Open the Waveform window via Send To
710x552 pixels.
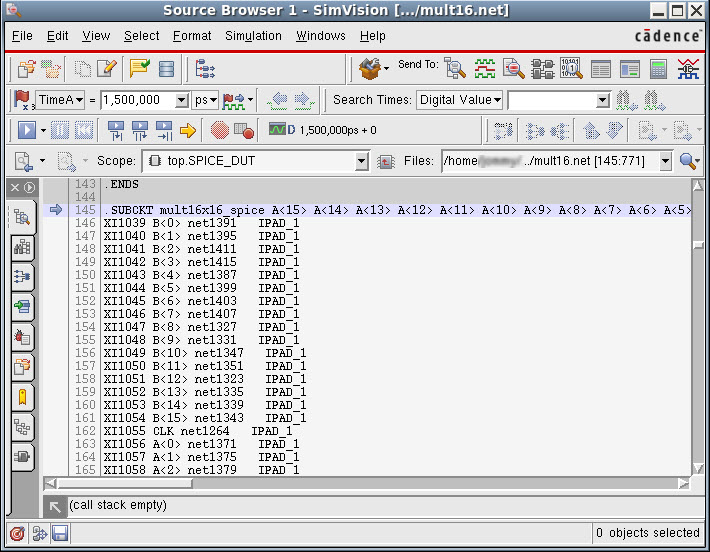coord(485,69)
